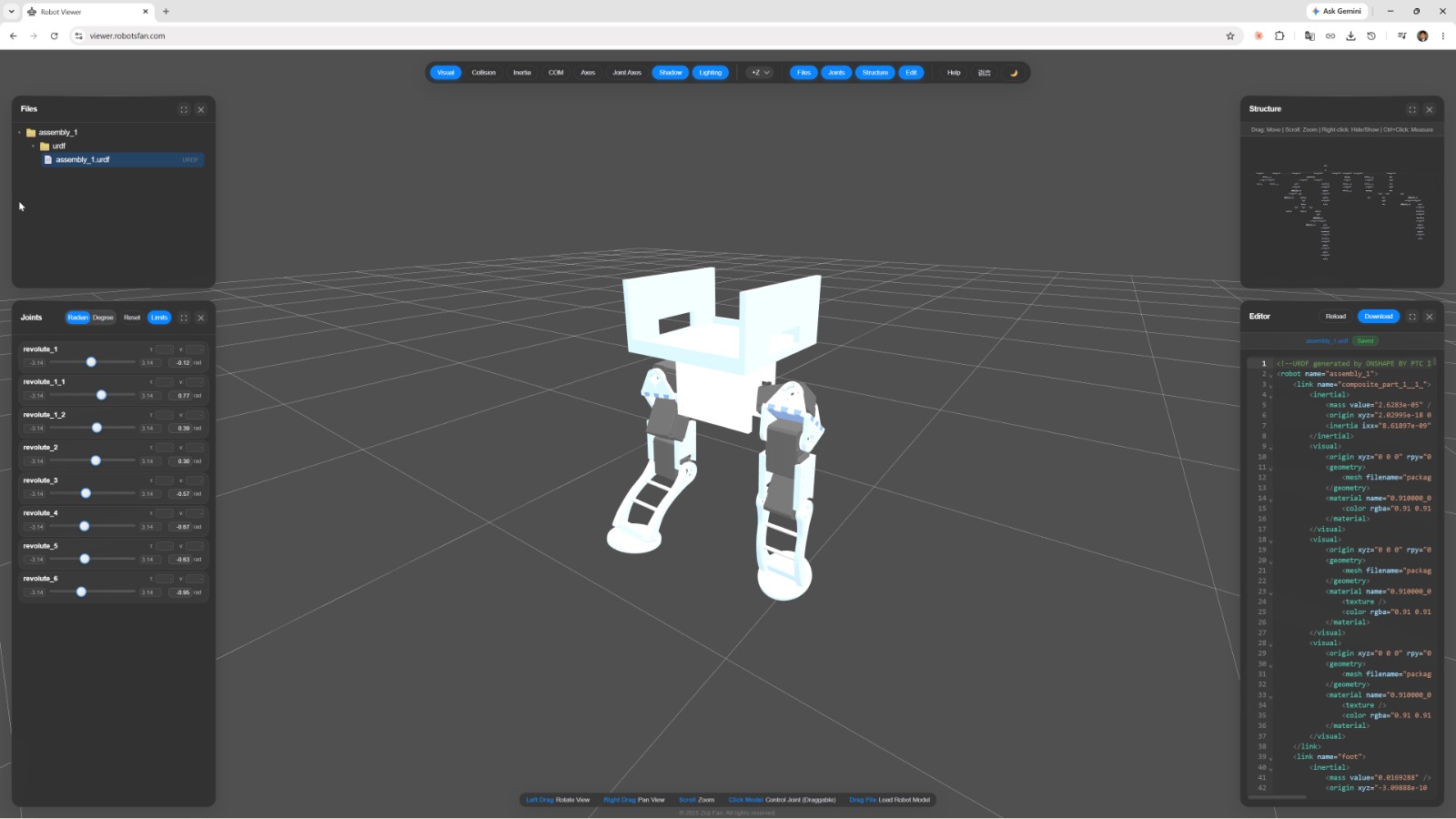Select the assembly_1.urdf file icon
1456x819 pixels.
48,159
